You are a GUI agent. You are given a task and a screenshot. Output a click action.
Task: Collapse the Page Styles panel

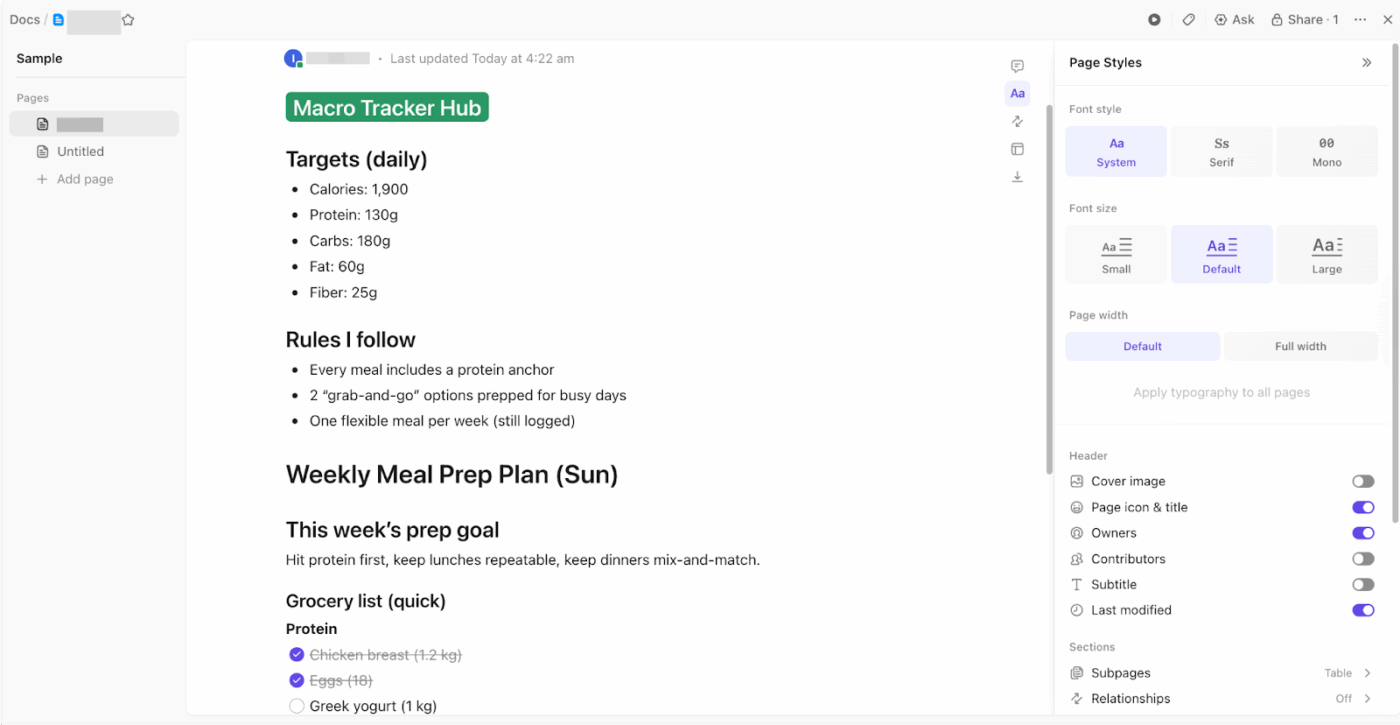[1367, 63]
